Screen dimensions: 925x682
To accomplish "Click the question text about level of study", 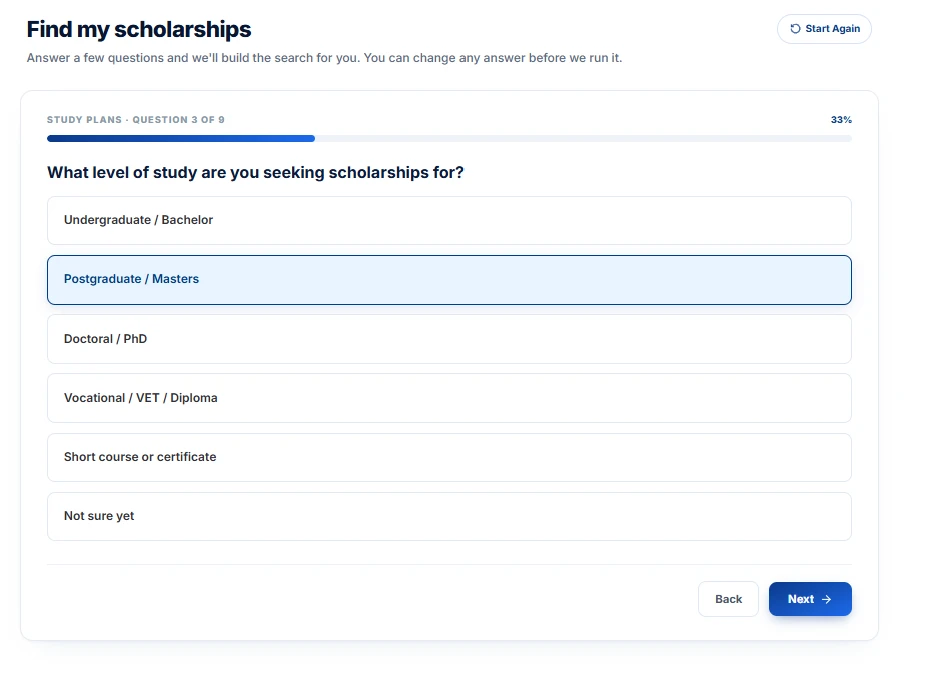I will point(255,172).
